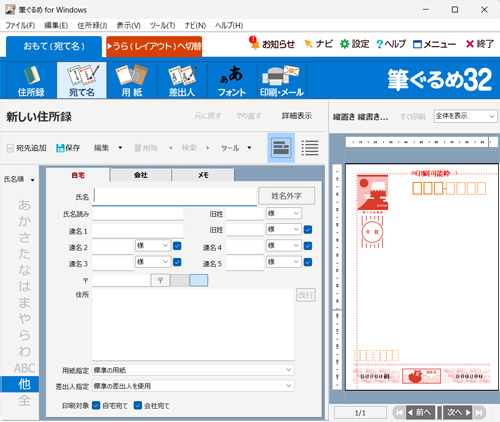Toggle 自宅宛て print target checkbox

[96, 405]
